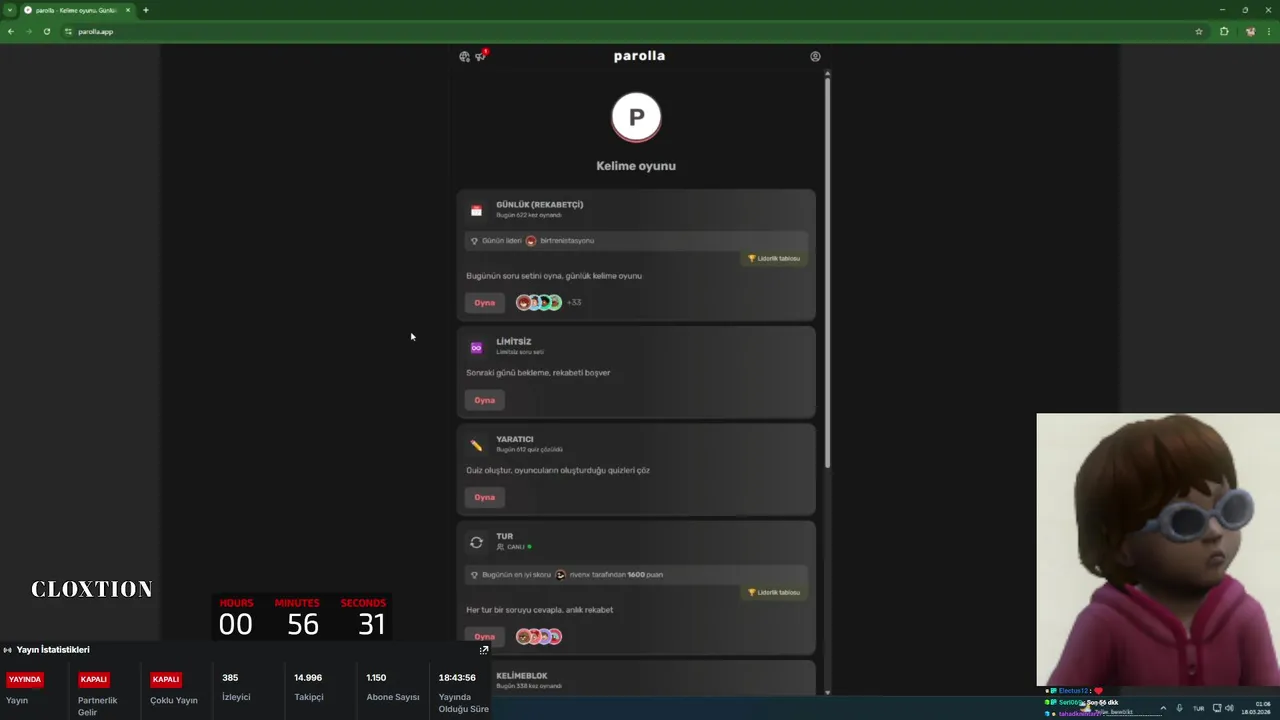Click the taskbar network display icon
Viewport: 1280px width, 720px height.
coord(1216,708)
